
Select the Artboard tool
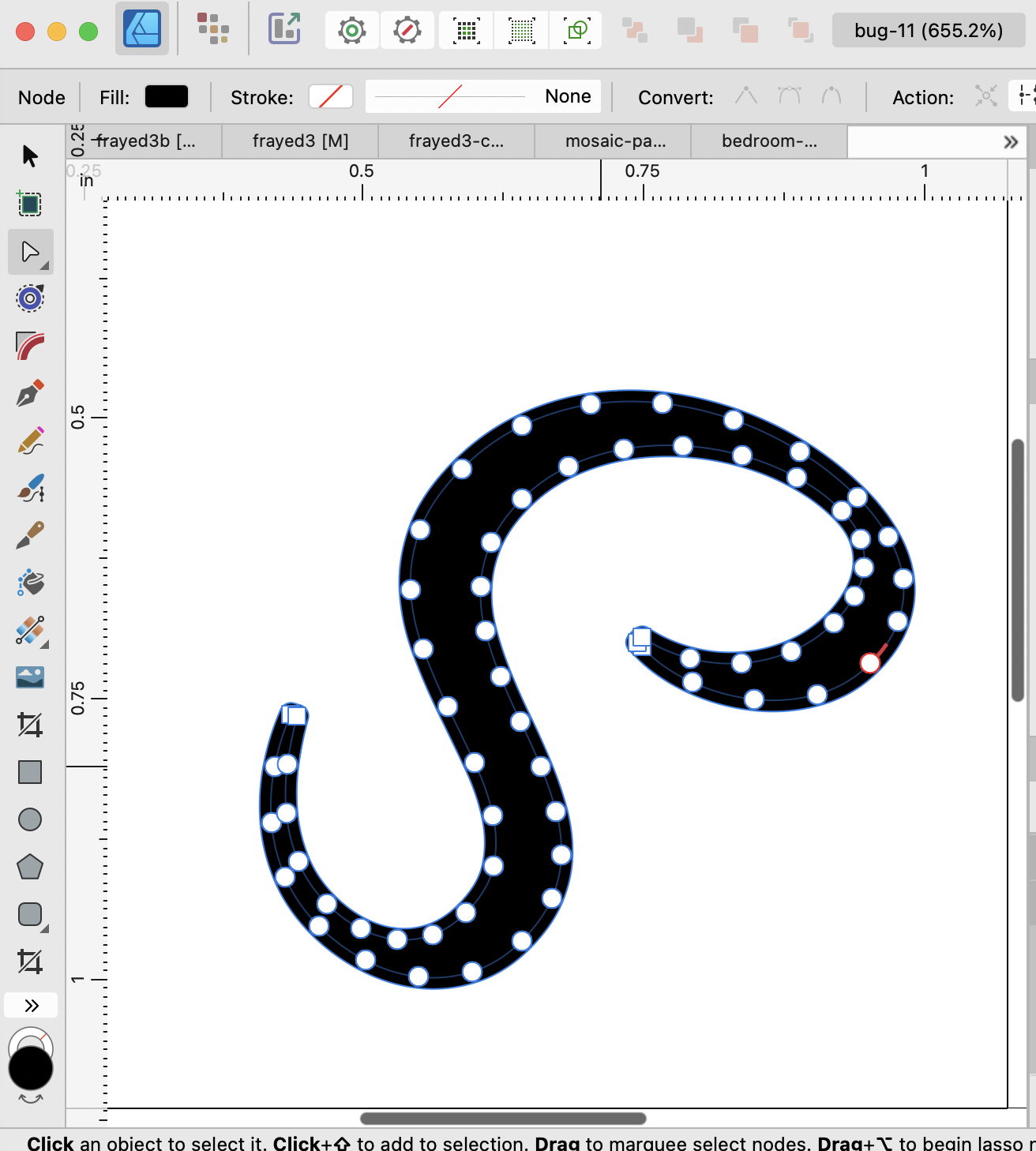pyautogui.click(x=30, y=204)
